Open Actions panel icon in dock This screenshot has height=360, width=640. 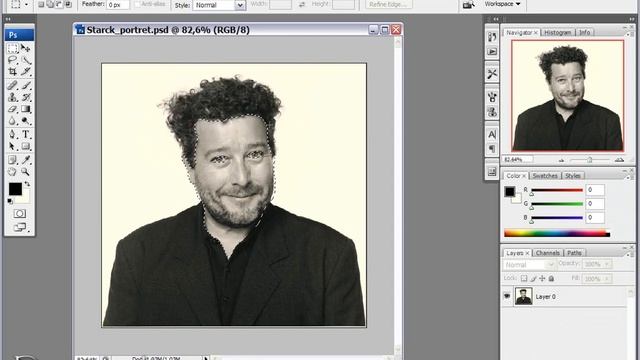[492, 51]
